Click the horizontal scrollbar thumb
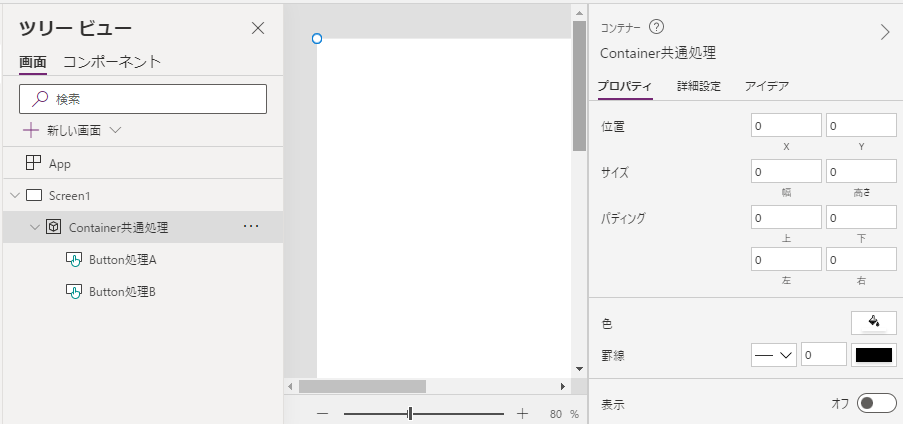The height and width of the screenshot is (424, 903). pyautogui.click(x=362, y=386)
